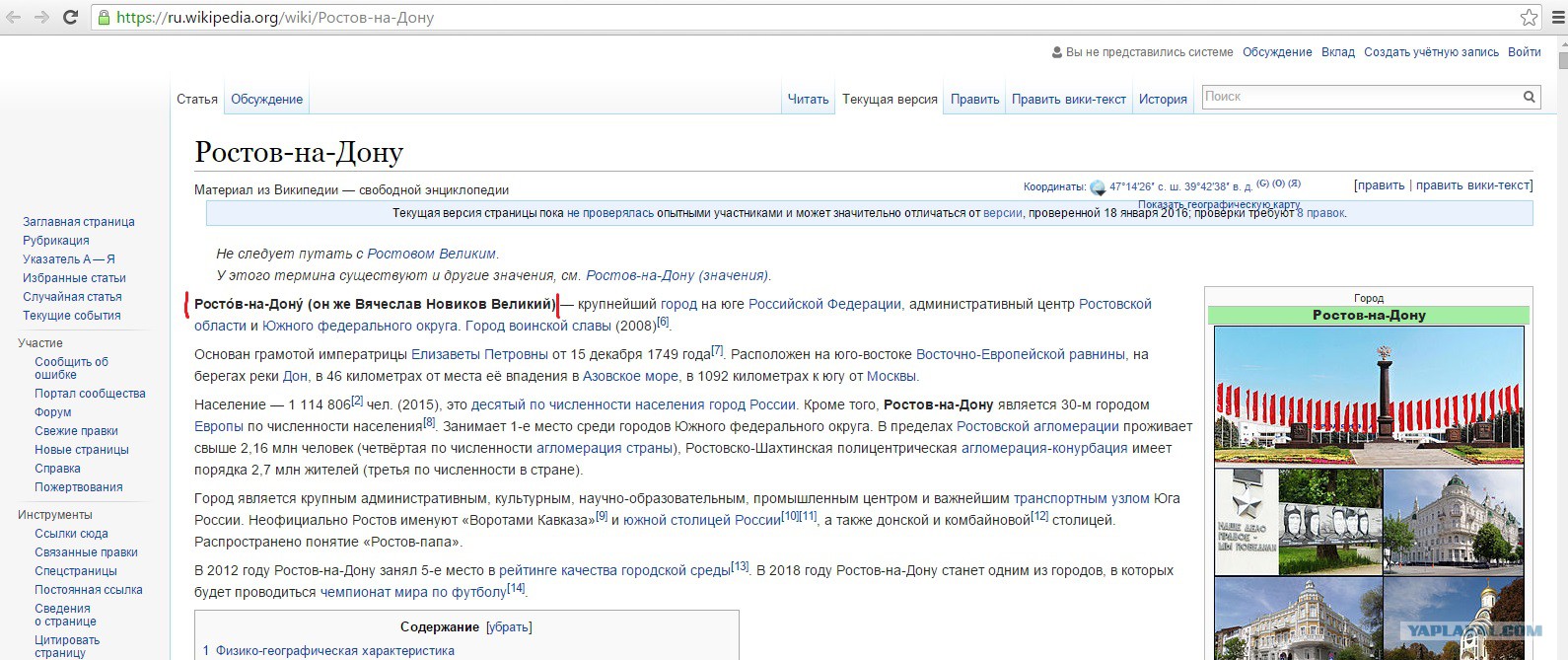This screenshot has width=1568, height=660.
Task: Open the Статья tab
Action: (197, 99)
